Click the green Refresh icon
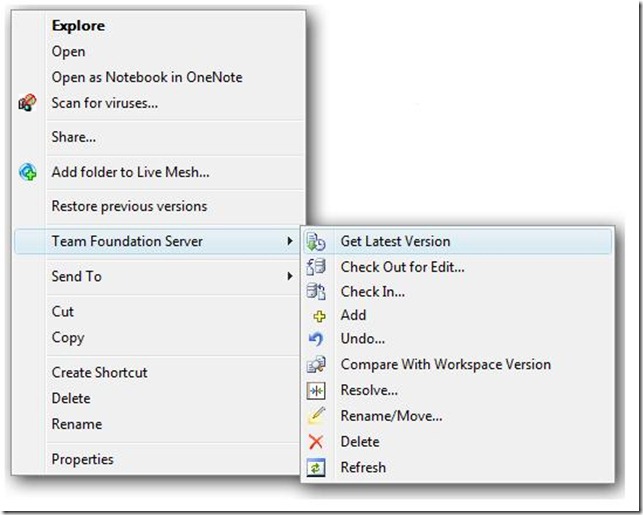Image resolution: width=643 pixels, height=515 pixels. pos(316,467)
